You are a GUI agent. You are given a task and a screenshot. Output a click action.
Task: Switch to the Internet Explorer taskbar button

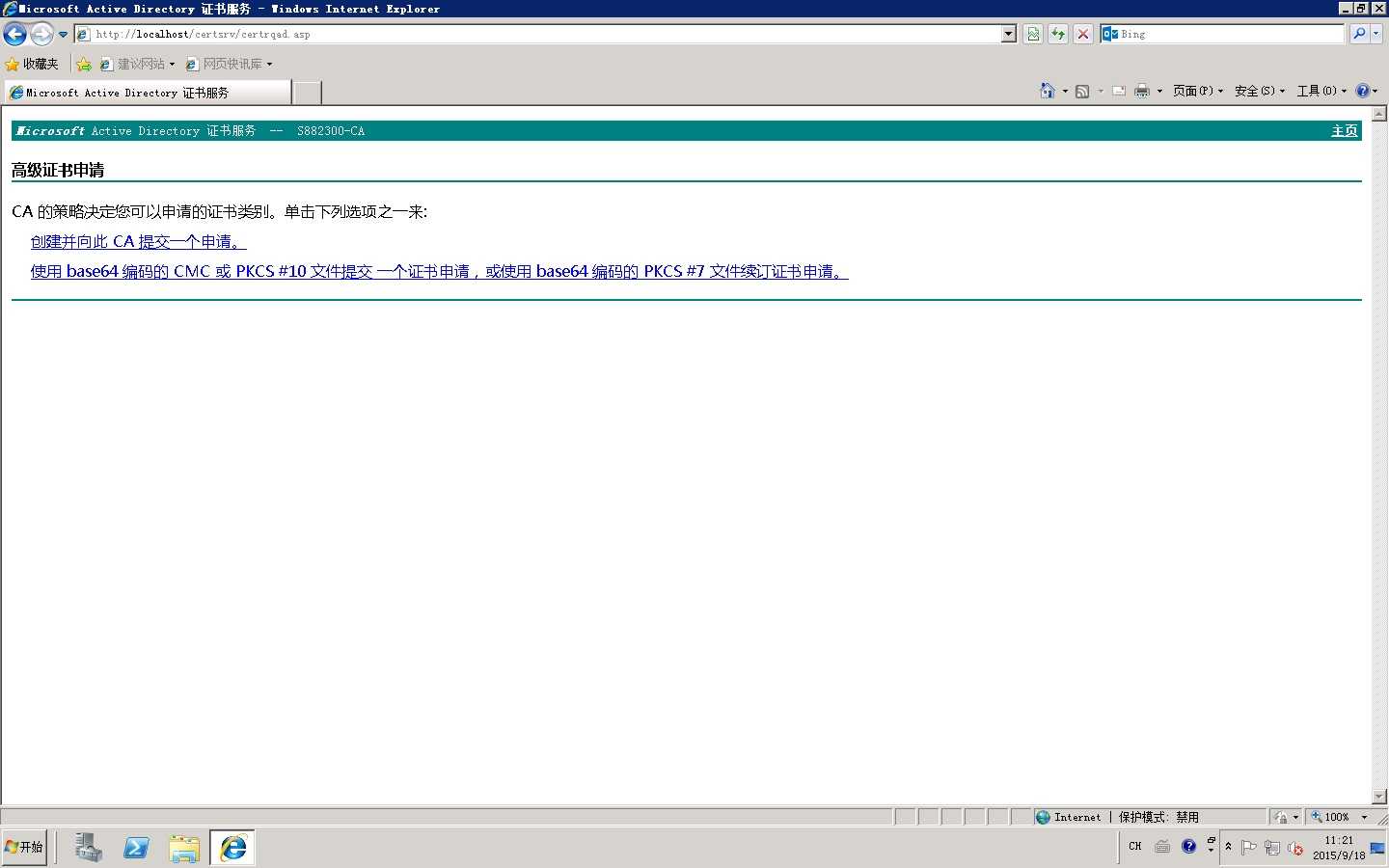[x=232, y=848]
